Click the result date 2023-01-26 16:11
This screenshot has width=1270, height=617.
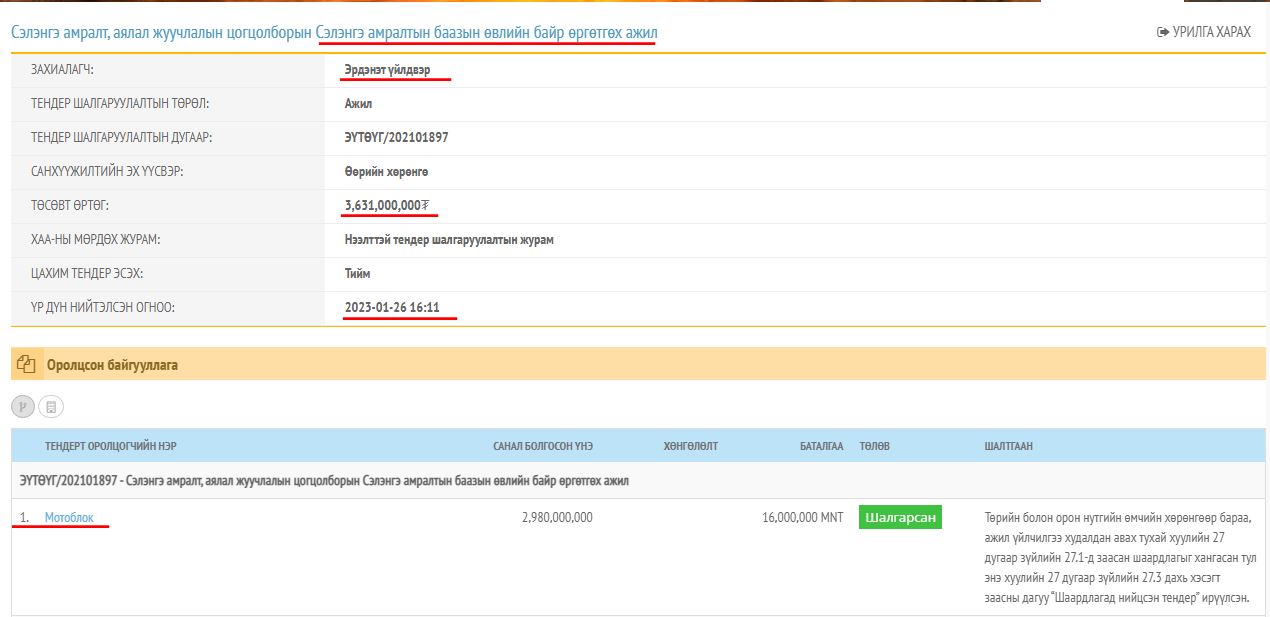tap(392, 307)
